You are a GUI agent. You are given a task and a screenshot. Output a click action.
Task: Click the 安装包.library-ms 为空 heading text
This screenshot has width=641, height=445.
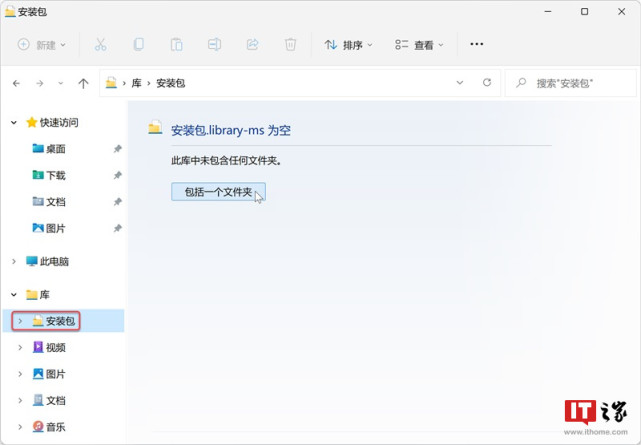click(231, 130)
